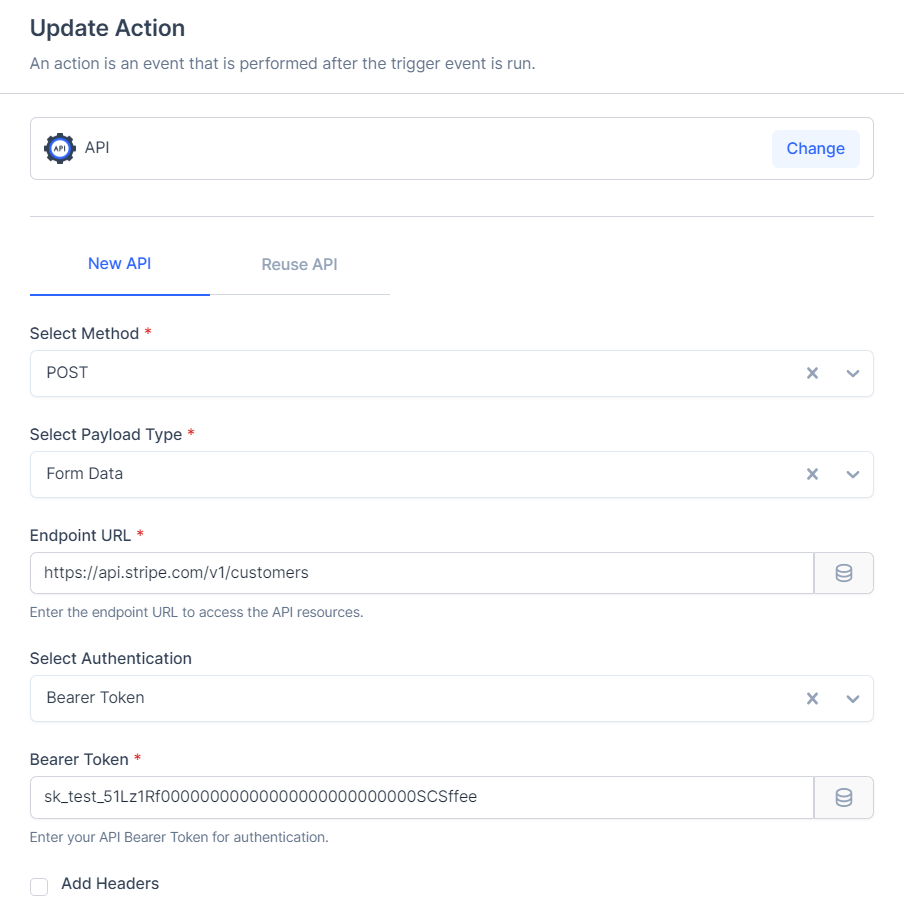The width and height of the screenshot is (904, 900).
Task: Open data picker beside Bearer Token
Action: [843, 797]
